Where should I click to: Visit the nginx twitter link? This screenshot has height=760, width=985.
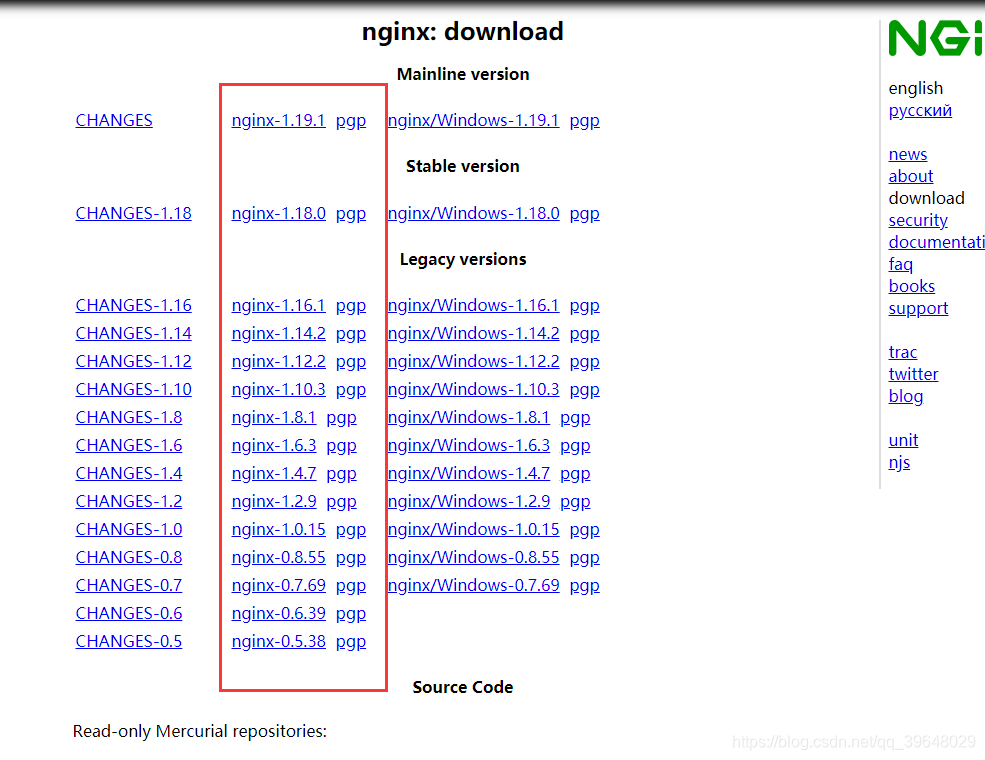[x=913, y=374]
